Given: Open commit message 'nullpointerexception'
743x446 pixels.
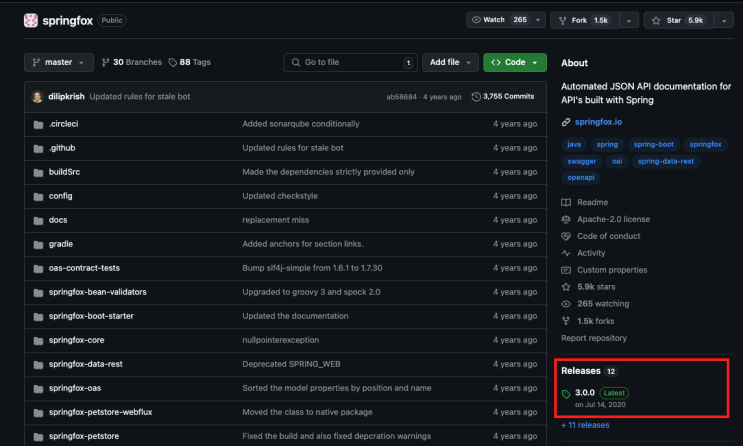Looking at the screenshot, I should pyautogui.click(x=281, y=340).
